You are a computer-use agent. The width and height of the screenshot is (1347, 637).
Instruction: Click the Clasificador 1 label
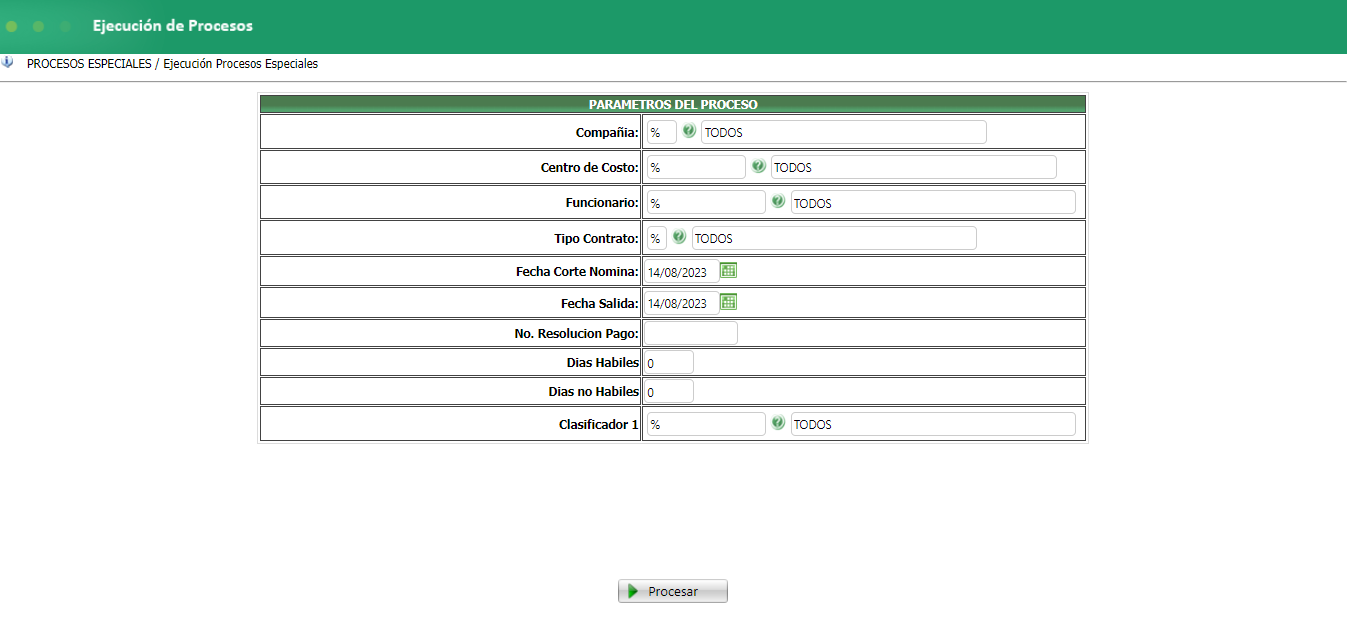pos(599,424)
